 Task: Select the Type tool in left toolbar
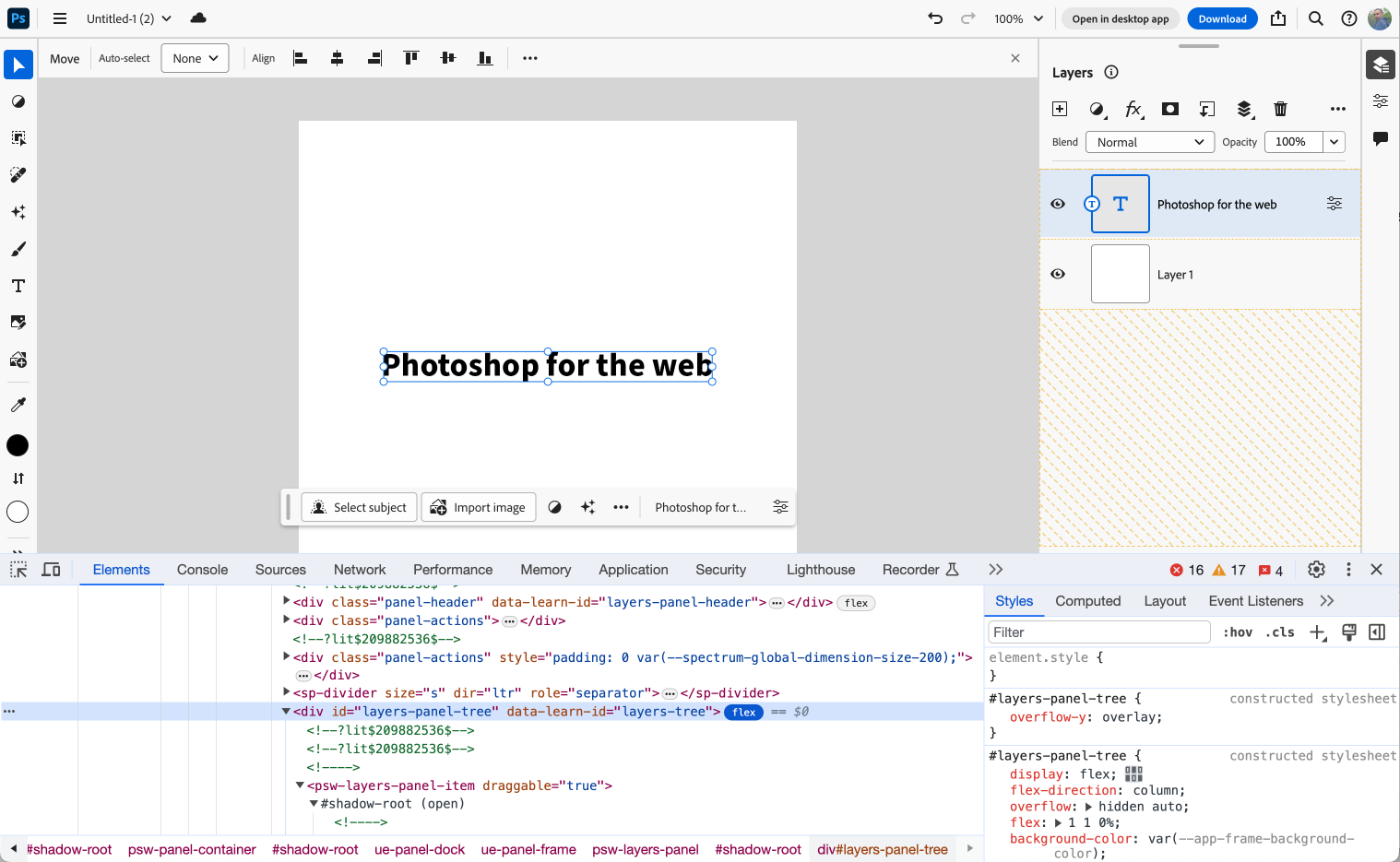tap(18, 286)
